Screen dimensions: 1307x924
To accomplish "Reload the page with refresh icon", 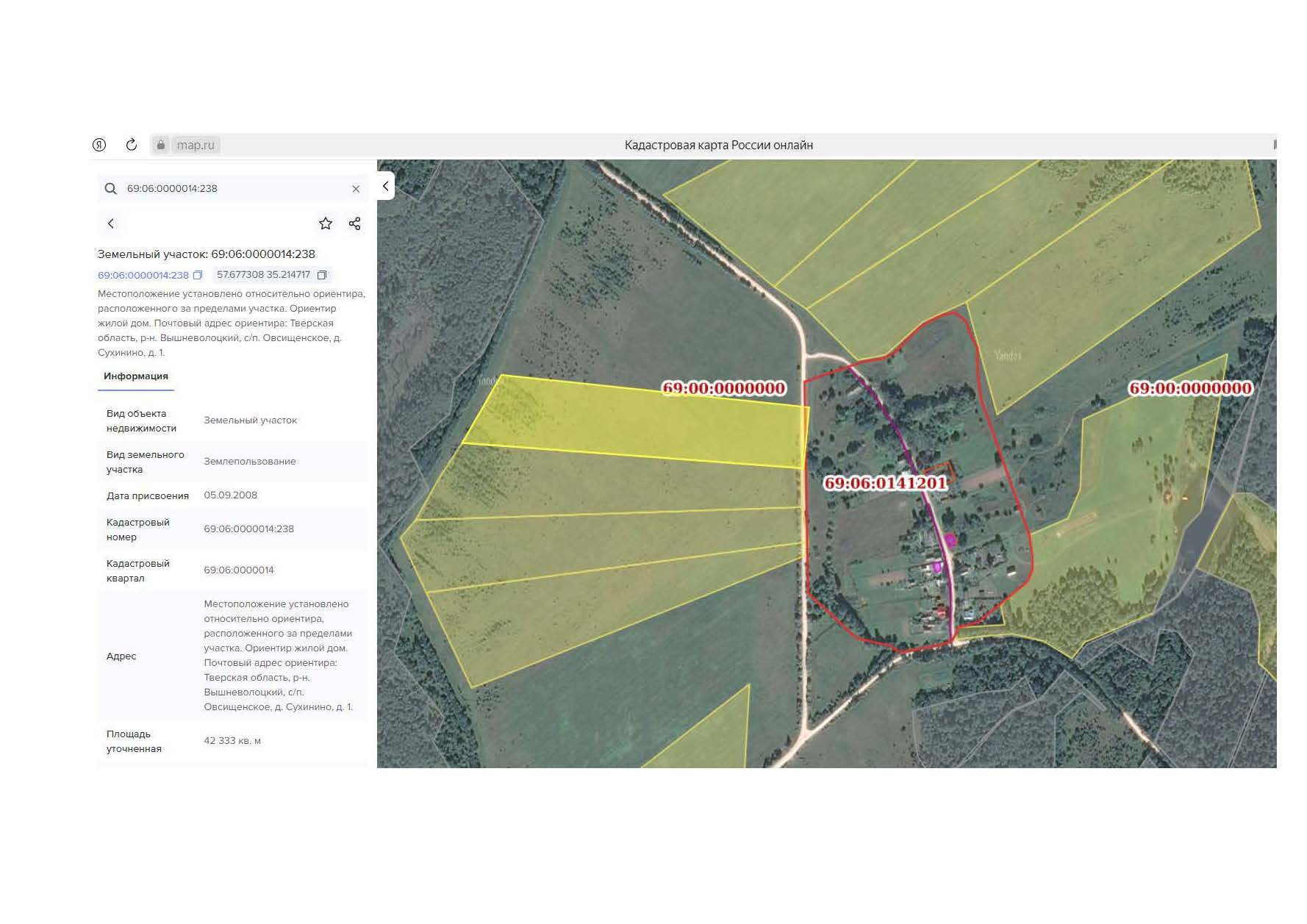I will (x=132, y=145).
